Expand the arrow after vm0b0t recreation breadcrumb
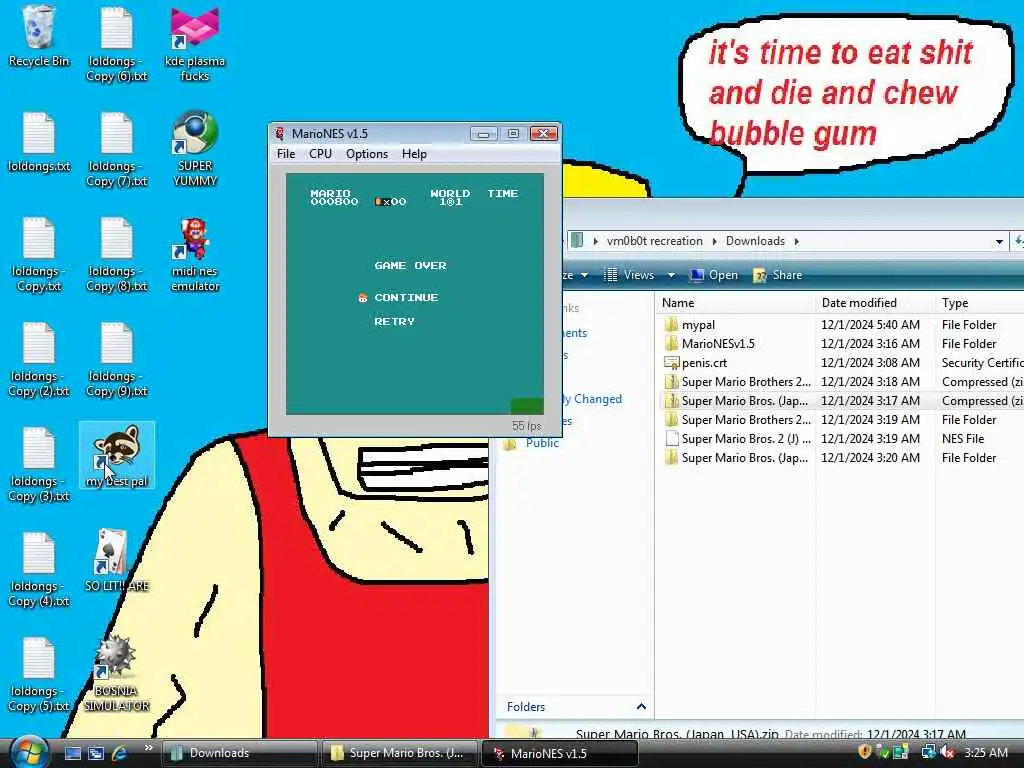The height and width of the screenshot is (768, 1024). (714, 242)
